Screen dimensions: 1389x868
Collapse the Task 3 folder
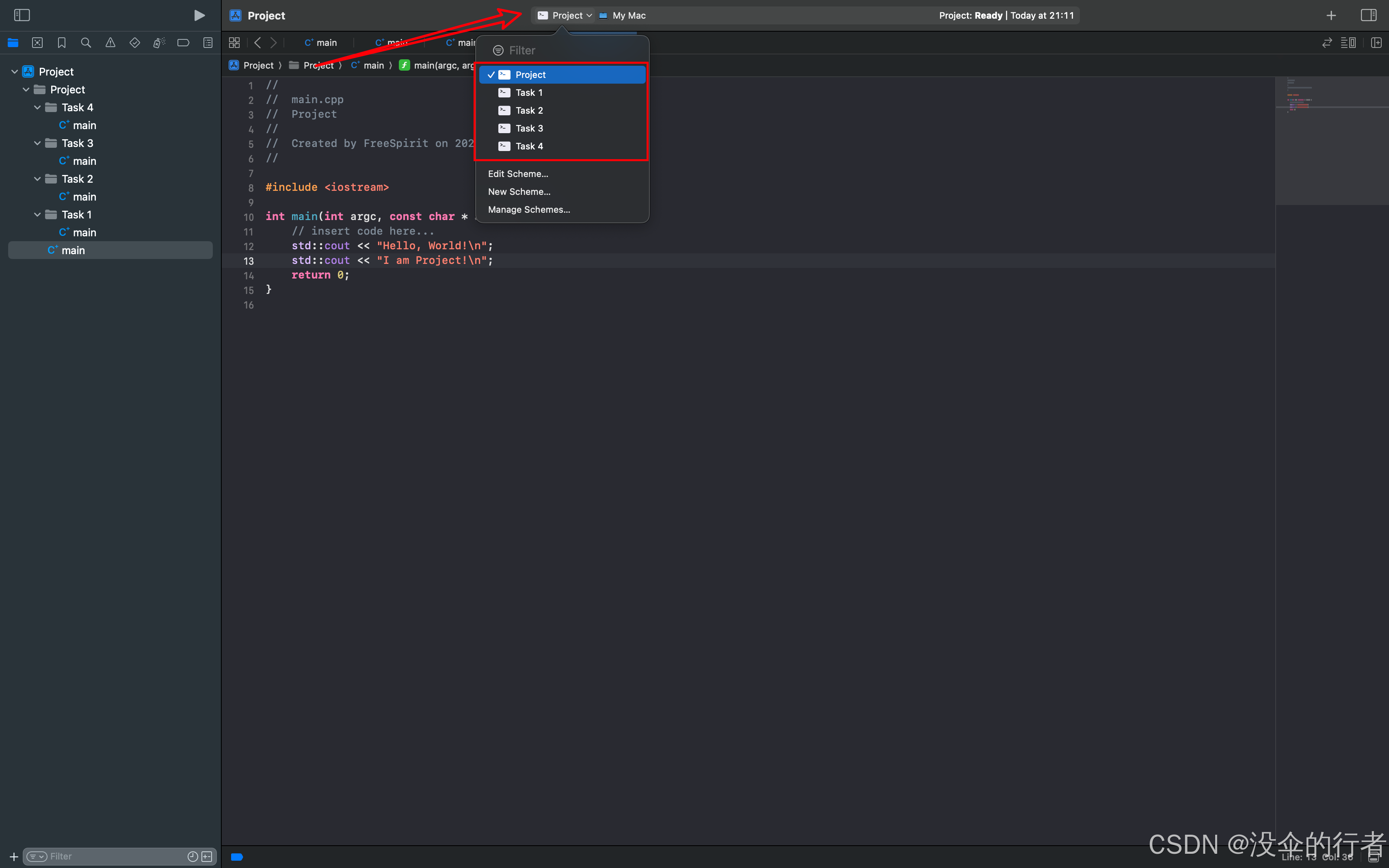37,143
